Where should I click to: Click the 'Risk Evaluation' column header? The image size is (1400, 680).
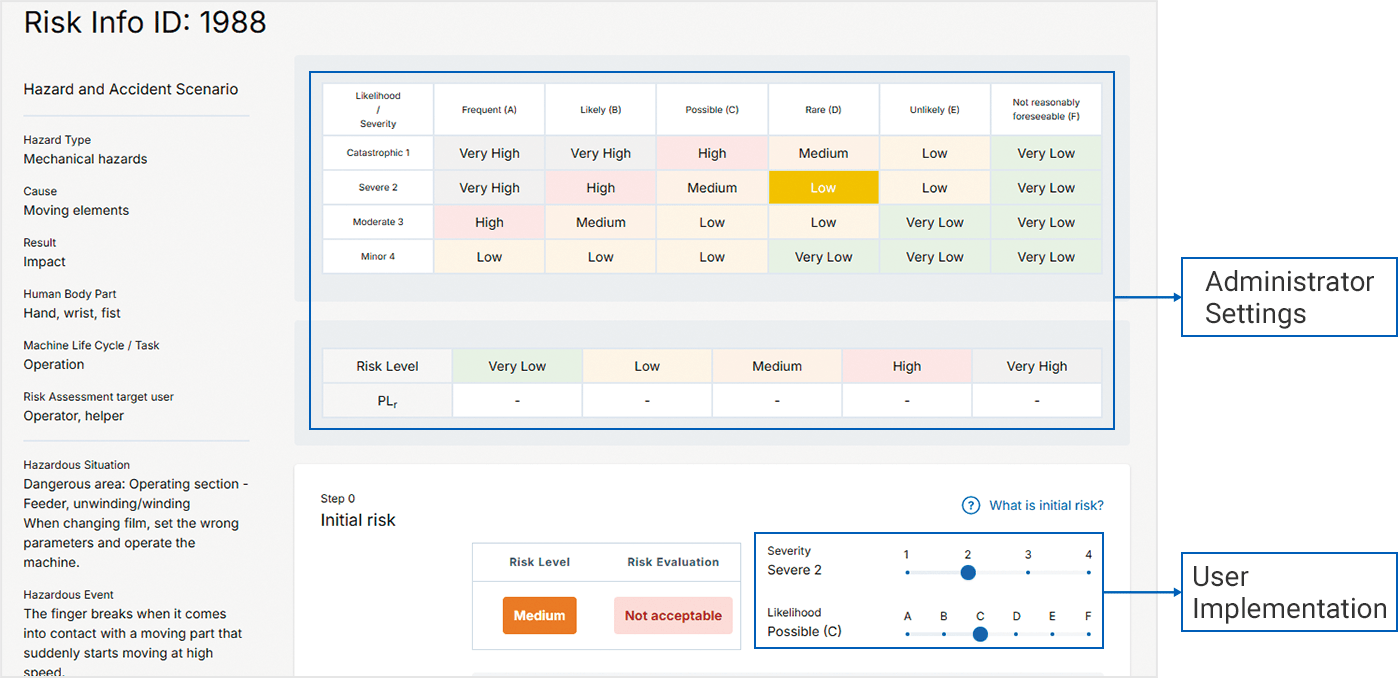[x=673, y=562]
